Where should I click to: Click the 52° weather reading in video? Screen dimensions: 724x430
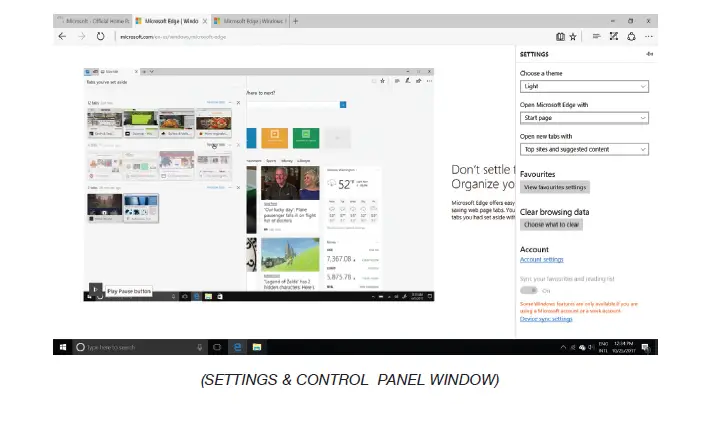347,185
